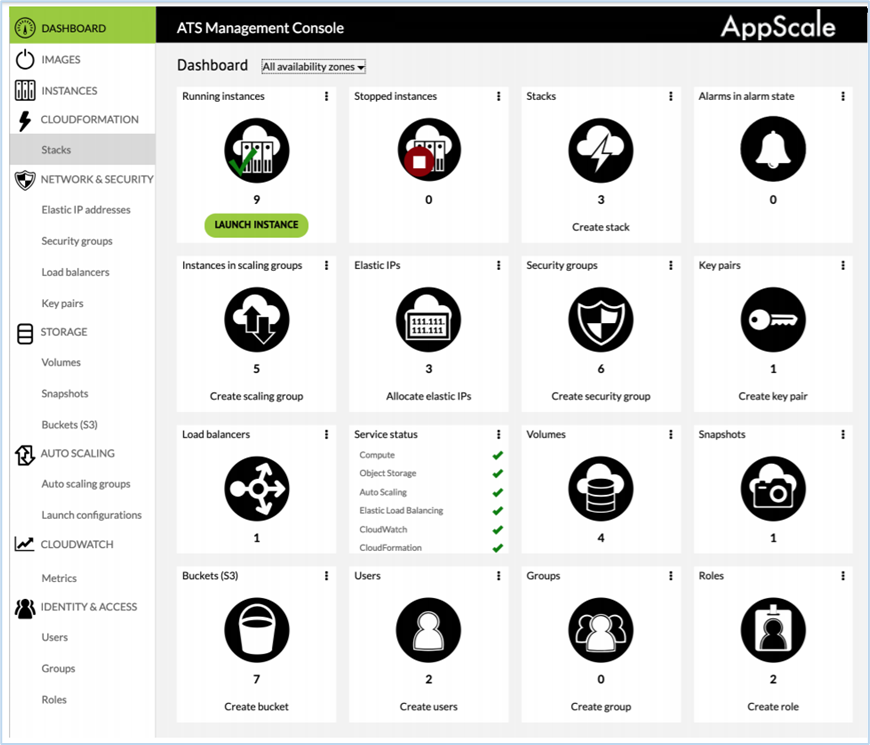Viewport: 870px width, 745px height.
Task: Click the Create bucket link
Action: click(256, 706)
